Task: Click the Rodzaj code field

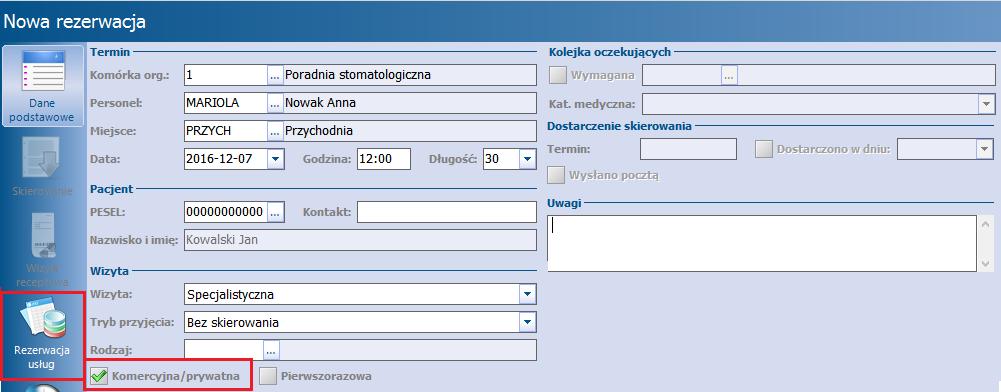Action: pyautogui.click(x=223, y=350)
